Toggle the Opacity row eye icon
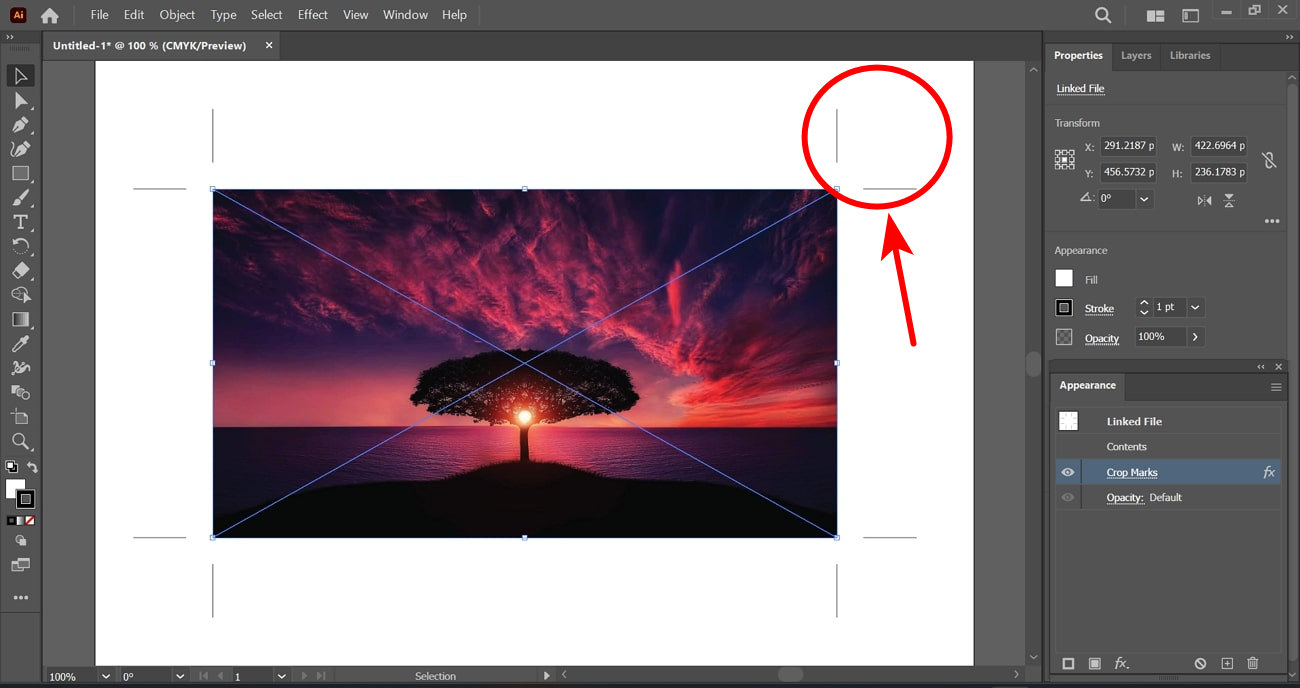This screenshot has width=1300, height=688. pyautogui.click(x=1067, y=497)
